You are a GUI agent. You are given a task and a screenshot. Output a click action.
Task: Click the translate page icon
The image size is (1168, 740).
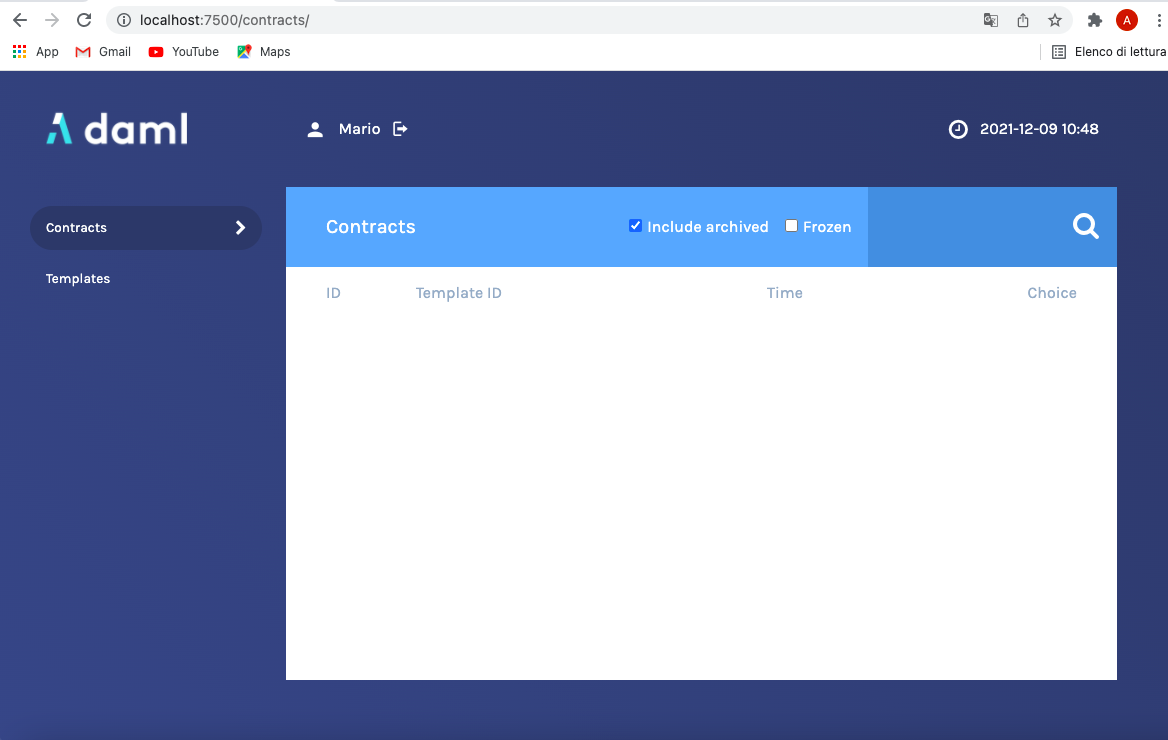(x=990, y=20)
